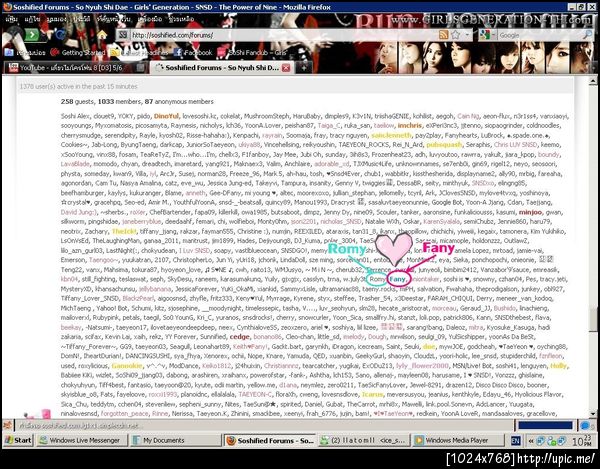Click the page scrollbar up arrow
The image size is (600, 469).
pyautogui.click(x=593, y=81)
